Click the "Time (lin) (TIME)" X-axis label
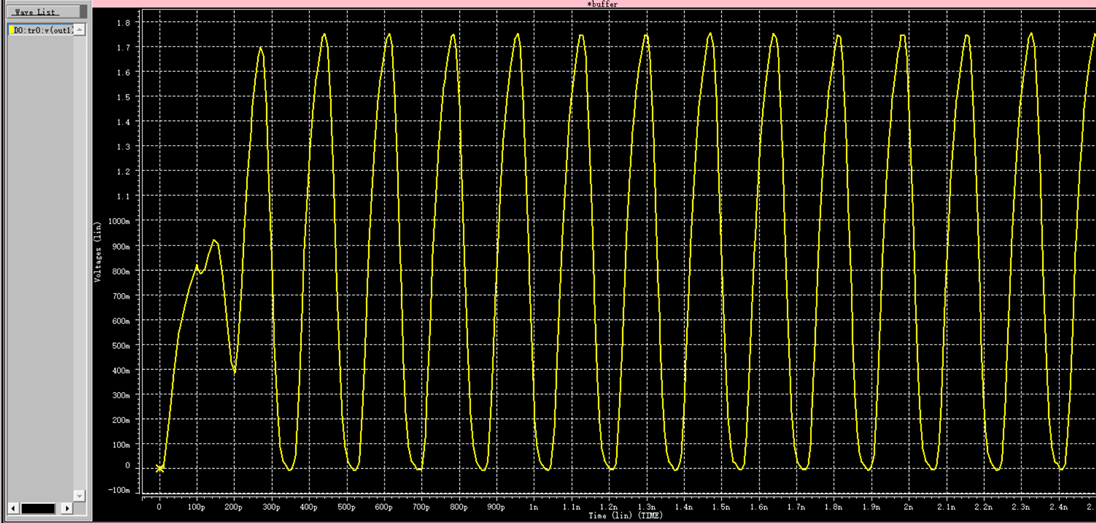This screenshot has width=1096, height=523. pyautogui.click(x=626, y=515)
